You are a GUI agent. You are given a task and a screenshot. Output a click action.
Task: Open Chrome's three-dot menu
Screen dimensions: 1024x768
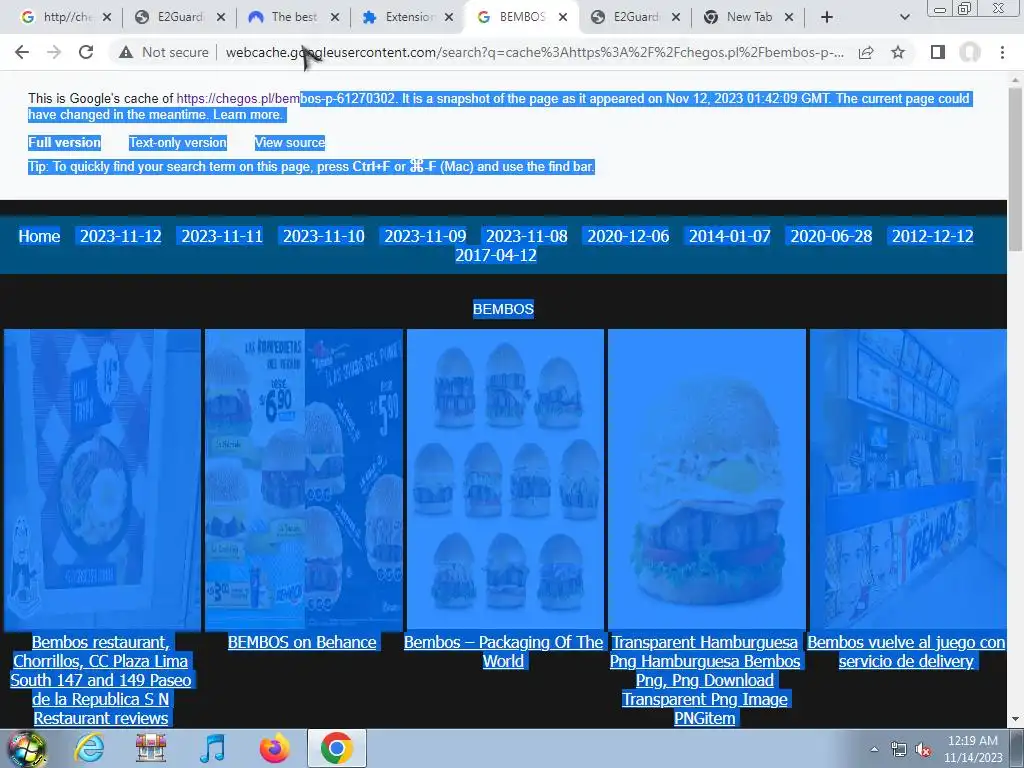coord(1002,52)
